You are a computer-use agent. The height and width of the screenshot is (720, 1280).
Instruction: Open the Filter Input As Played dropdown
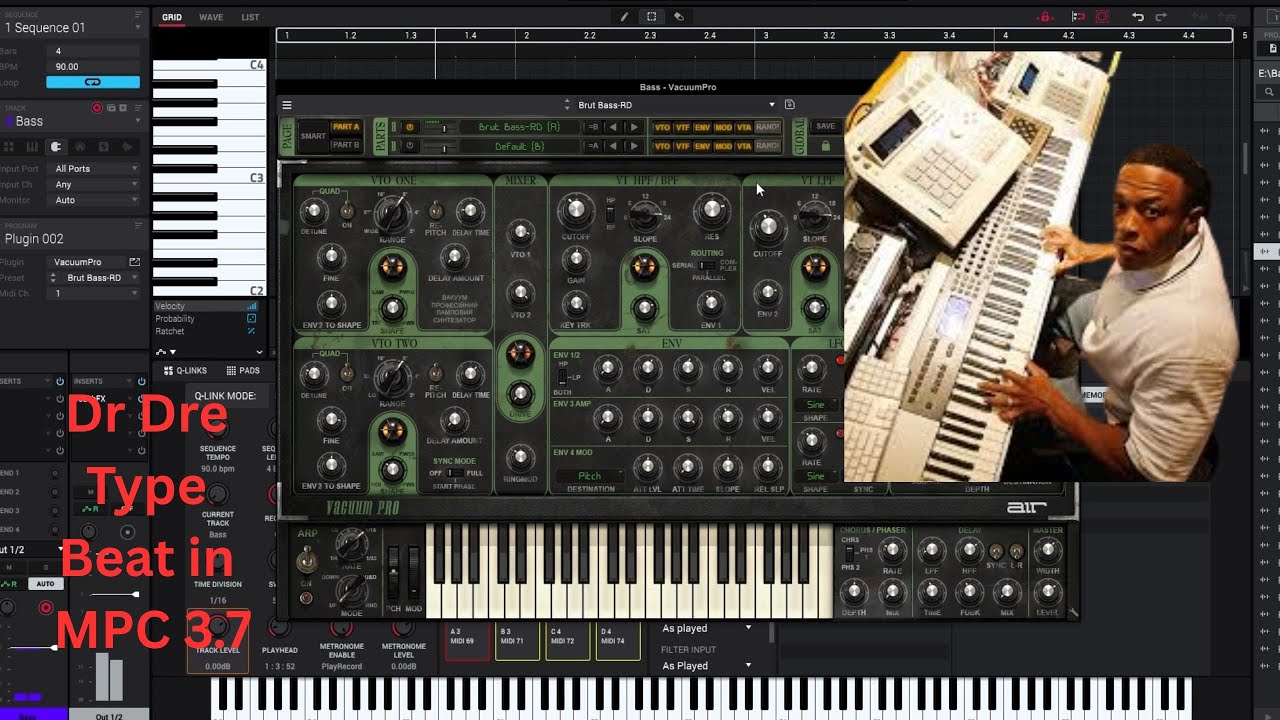pyautogui.click(x=707, y=666)
